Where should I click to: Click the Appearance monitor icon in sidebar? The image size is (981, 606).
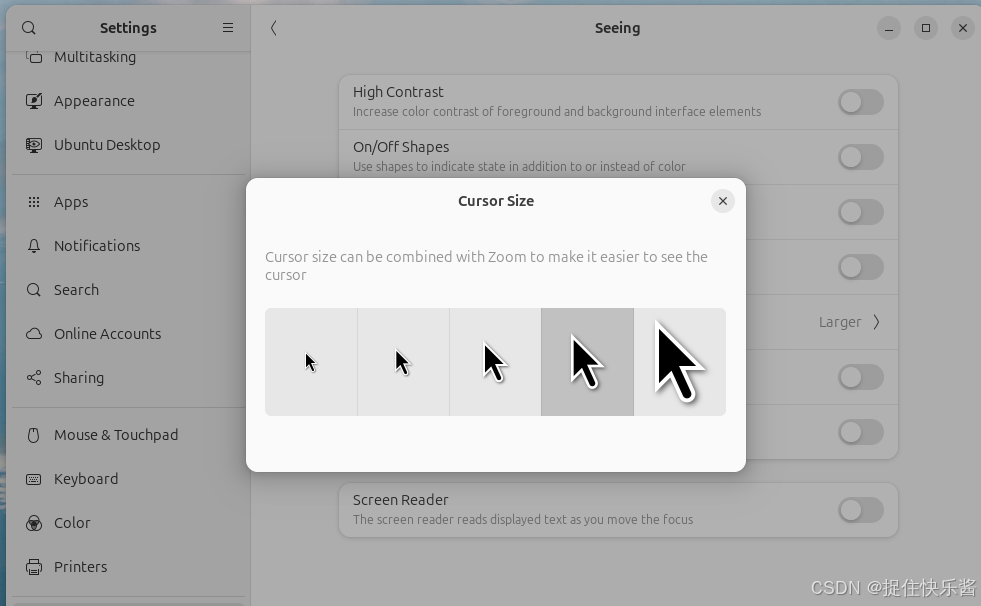click(34, 101)
